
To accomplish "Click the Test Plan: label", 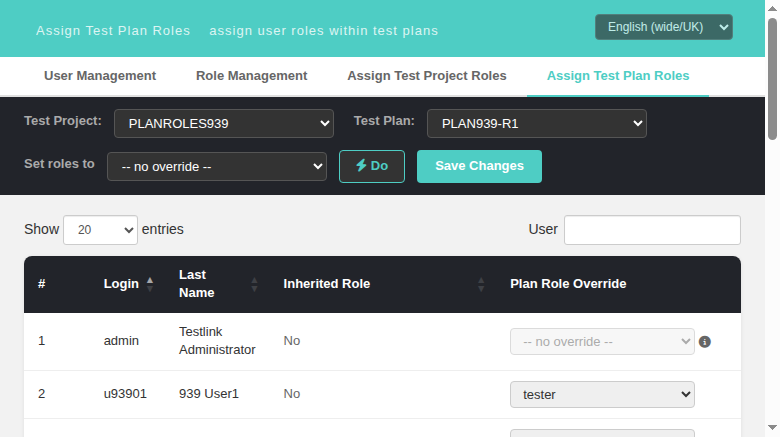I will click(384, 121).
